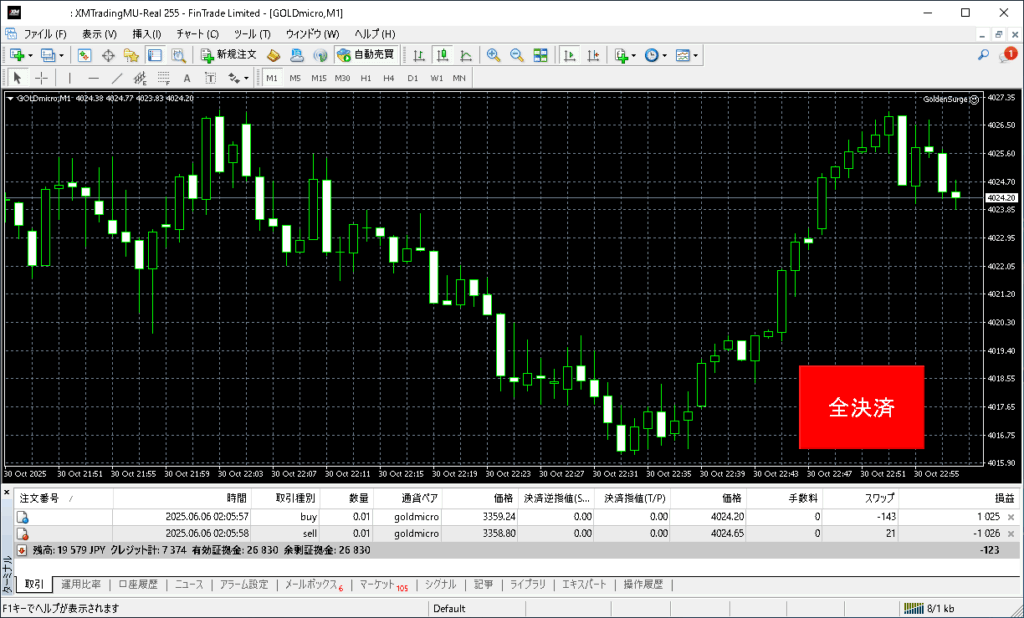This screenshot has width=1024, height=618.
Task: Zoom in on the chart
Action: [x=493, y=55]
